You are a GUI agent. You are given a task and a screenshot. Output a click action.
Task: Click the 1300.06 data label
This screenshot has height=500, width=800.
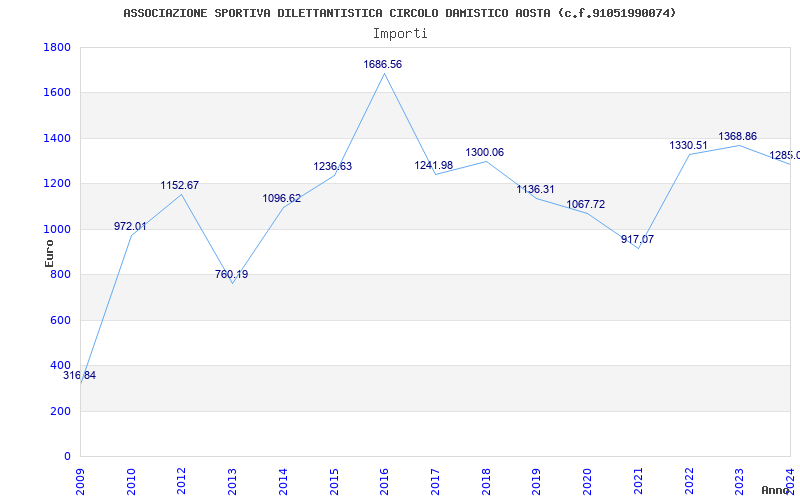485,152
